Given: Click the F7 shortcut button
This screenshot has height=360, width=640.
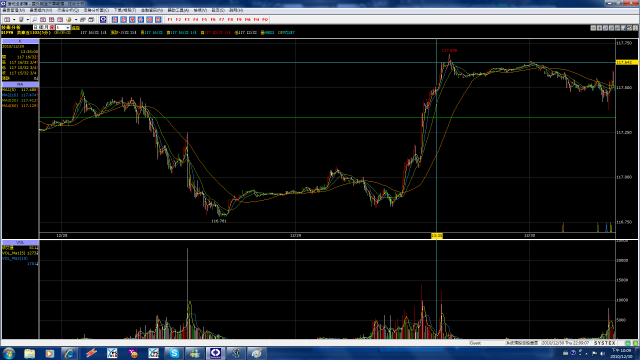Looking at the screenshot, I should [x=221, y=19].
